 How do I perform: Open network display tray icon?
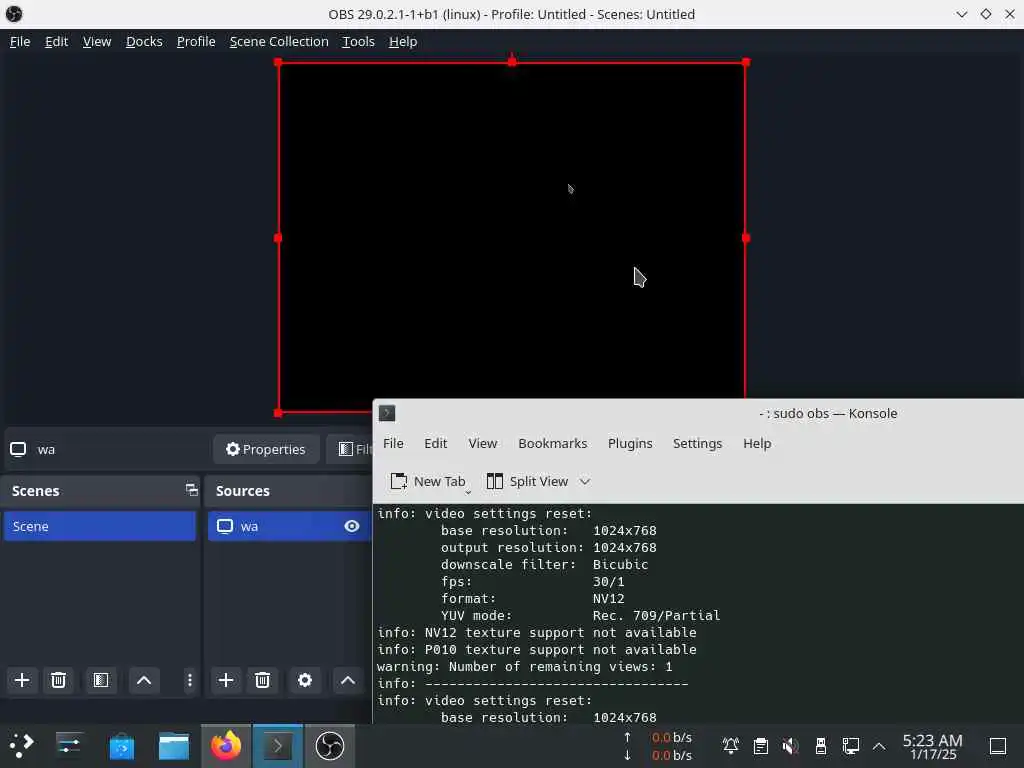[x=850, y=746]
